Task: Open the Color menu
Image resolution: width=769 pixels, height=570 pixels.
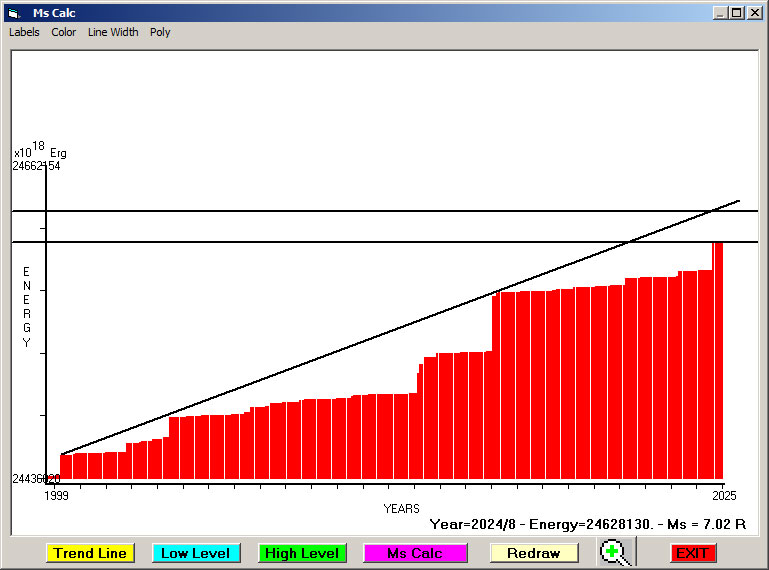Action: click(x=64, y=32)
